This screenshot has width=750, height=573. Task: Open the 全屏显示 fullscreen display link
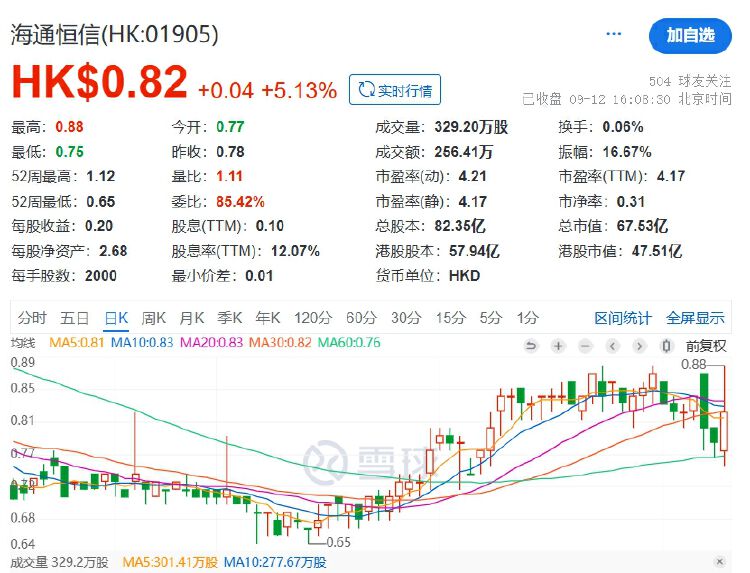(x=695, y=318)
